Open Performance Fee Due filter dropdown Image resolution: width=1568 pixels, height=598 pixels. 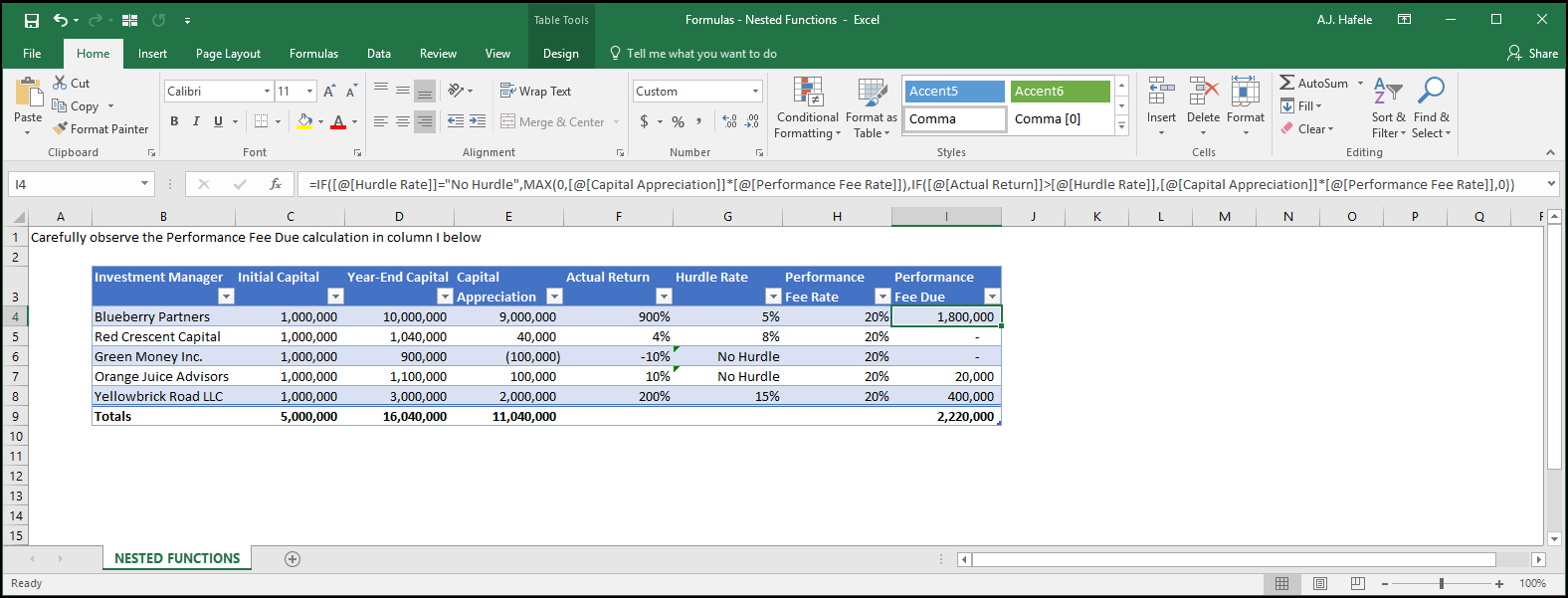coord(992,297)
